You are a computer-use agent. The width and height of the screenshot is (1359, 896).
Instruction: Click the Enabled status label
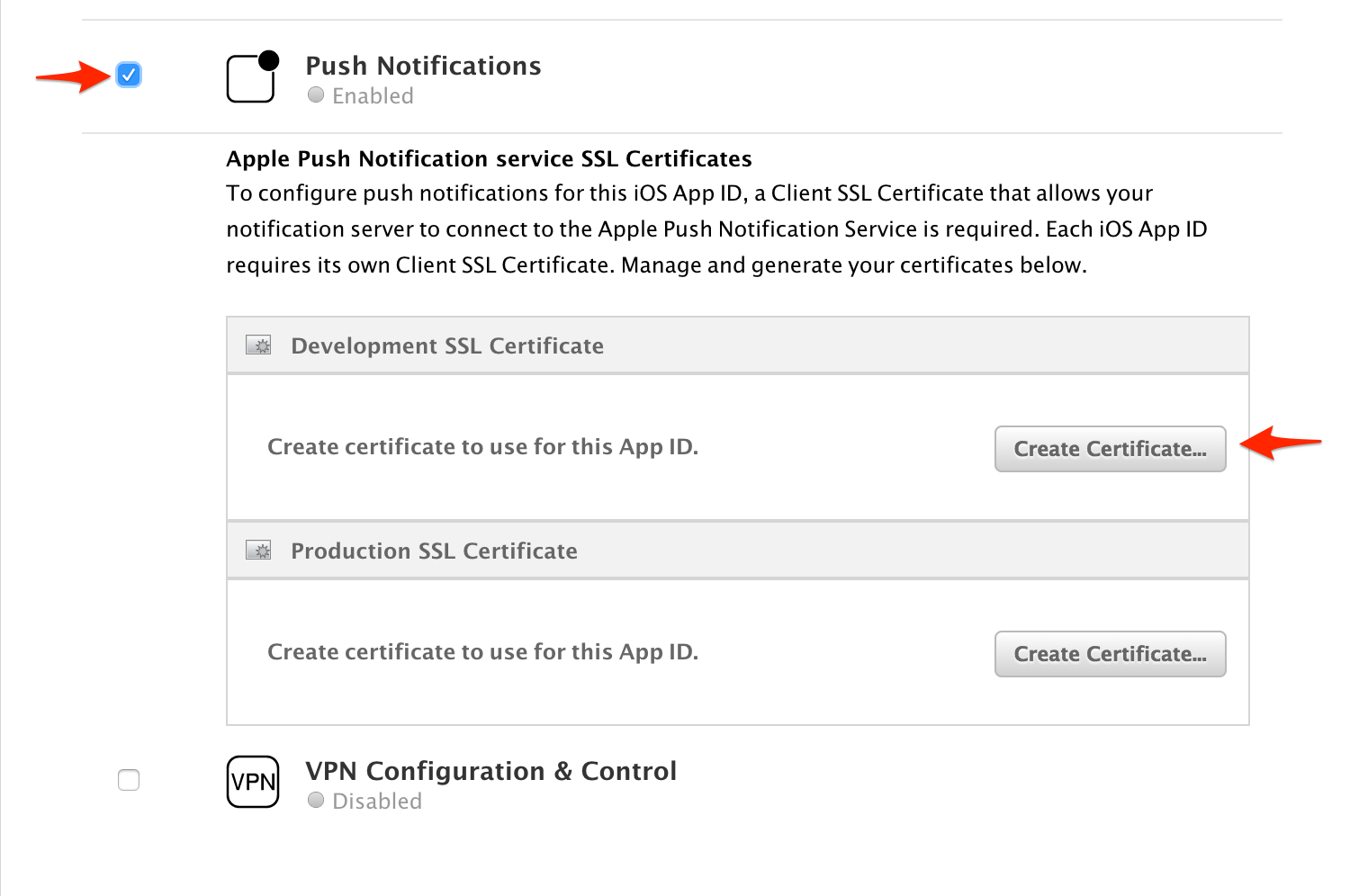pos(373,95)
